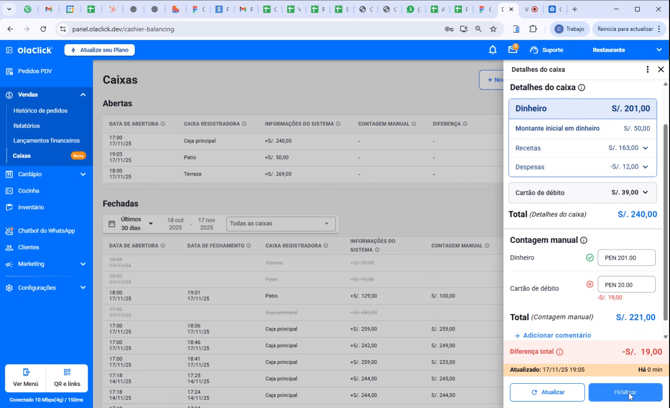
Task: Click info icon next to Contagem Manual in Abertas
Action: [414, 124]
